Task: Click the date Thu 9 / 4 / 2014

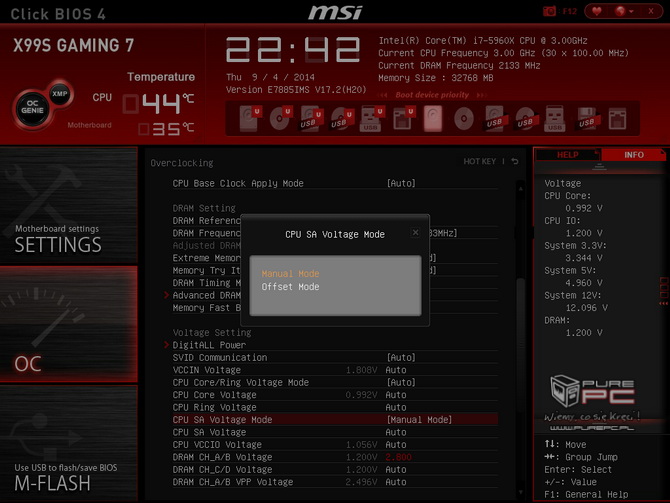Action: click(x=270, y=77)
